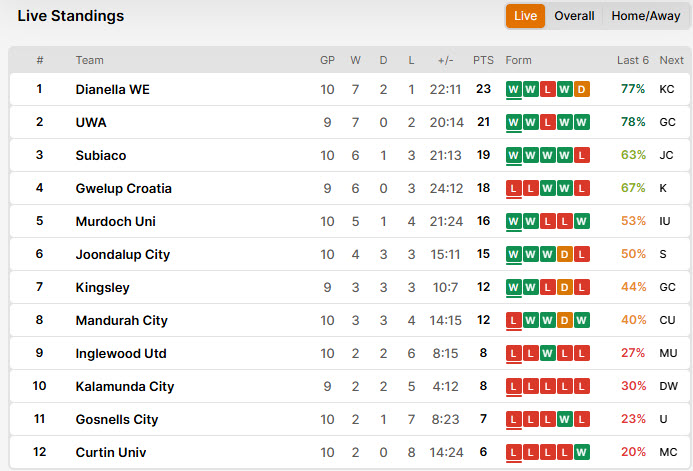
Task: Open Murdoch Uni team link
Action: point(115,221)
